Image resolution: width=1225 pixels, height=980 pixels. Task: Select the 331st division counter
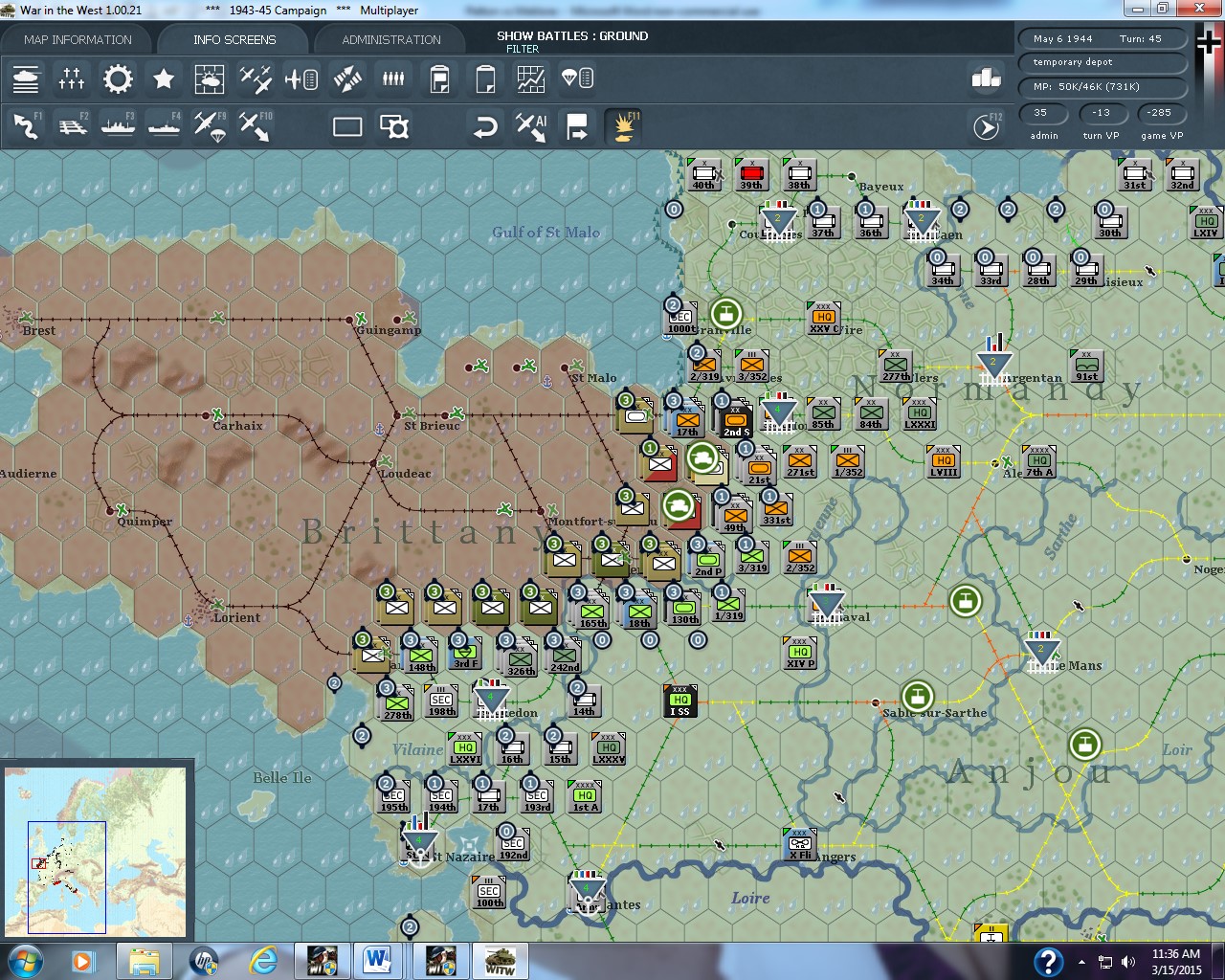click(776, 509)
